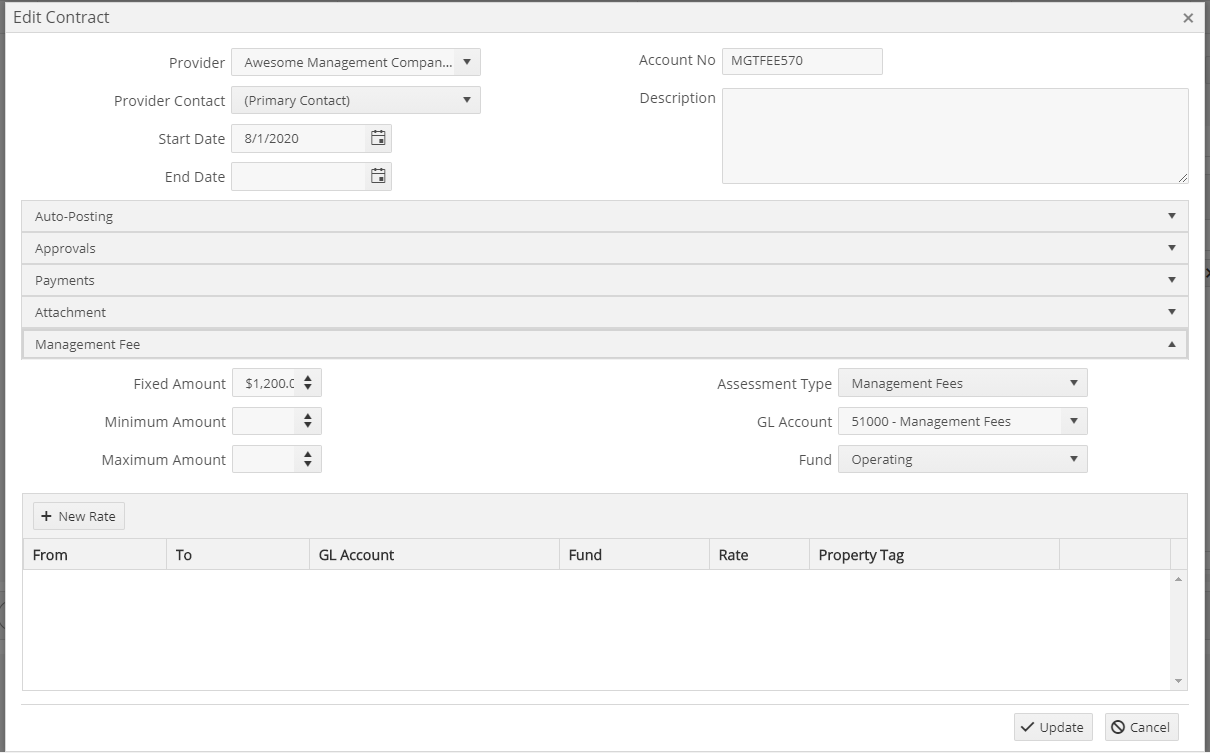Open the End Date calendar picker

(378, 176)
